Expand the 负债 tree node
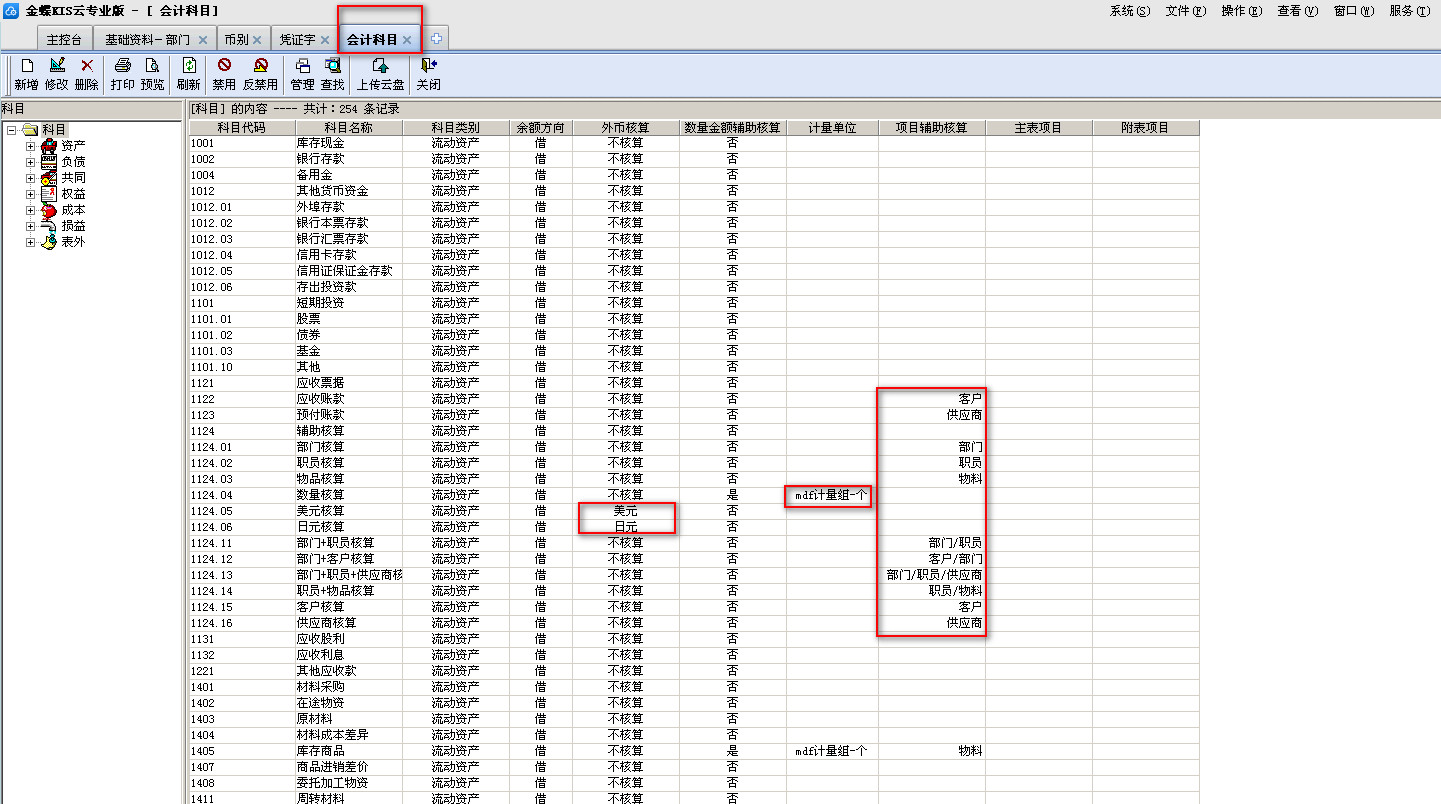Viewport: 1441px width, 804px height. 31,162
